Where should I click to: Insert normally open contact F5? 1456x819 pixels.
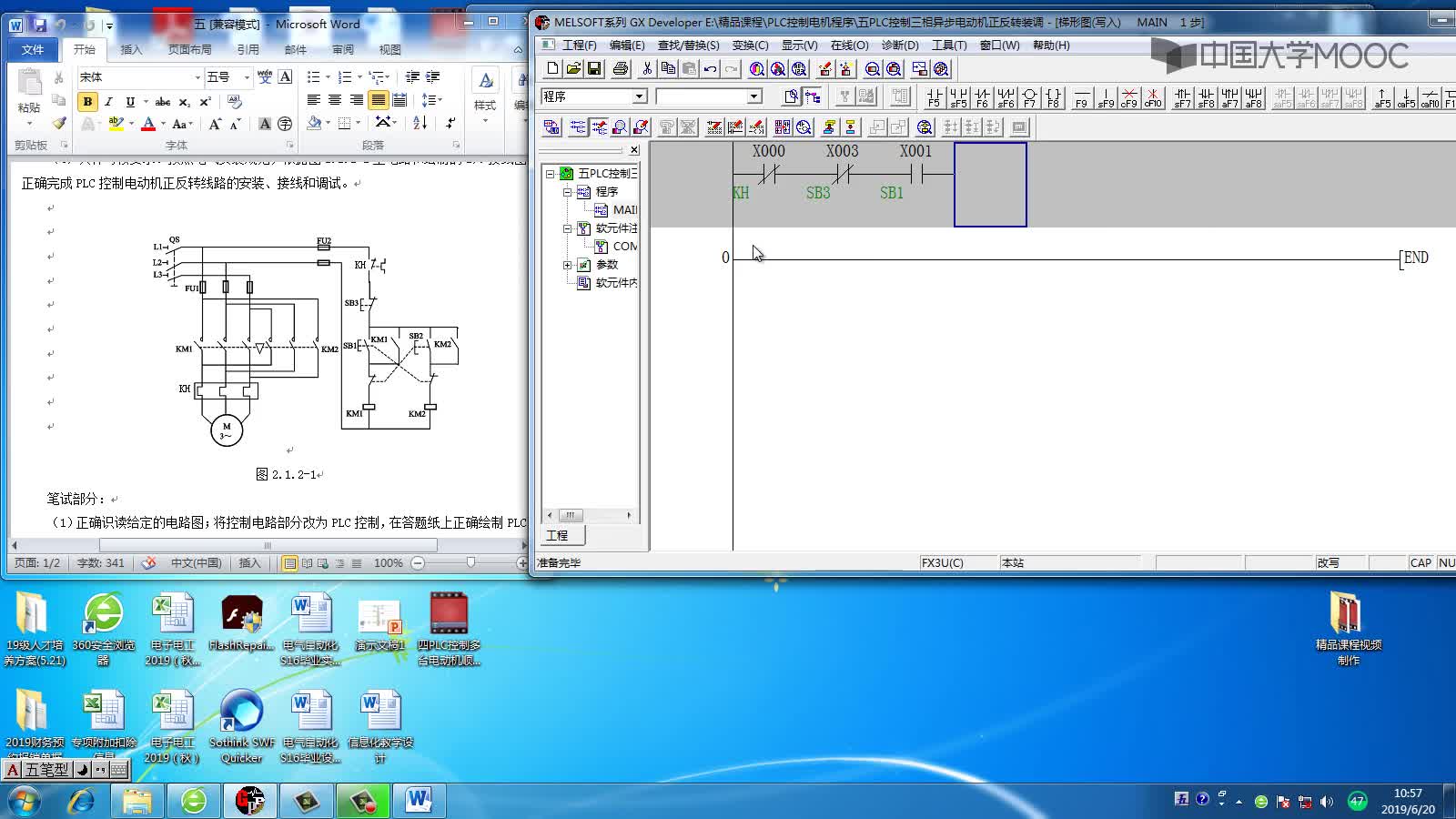(x=935, y=96)
